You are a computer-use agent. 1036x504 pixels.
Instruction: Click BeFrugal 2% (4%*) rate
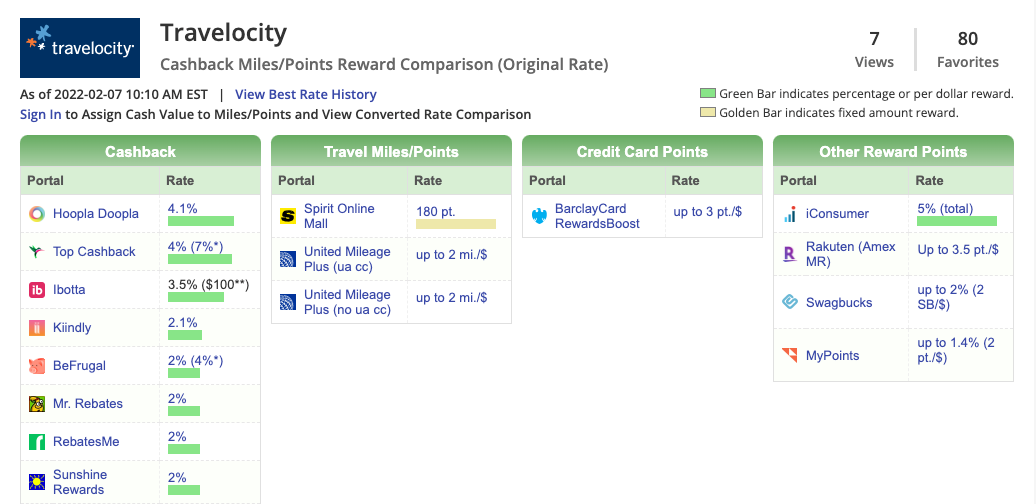pos(196,361)
